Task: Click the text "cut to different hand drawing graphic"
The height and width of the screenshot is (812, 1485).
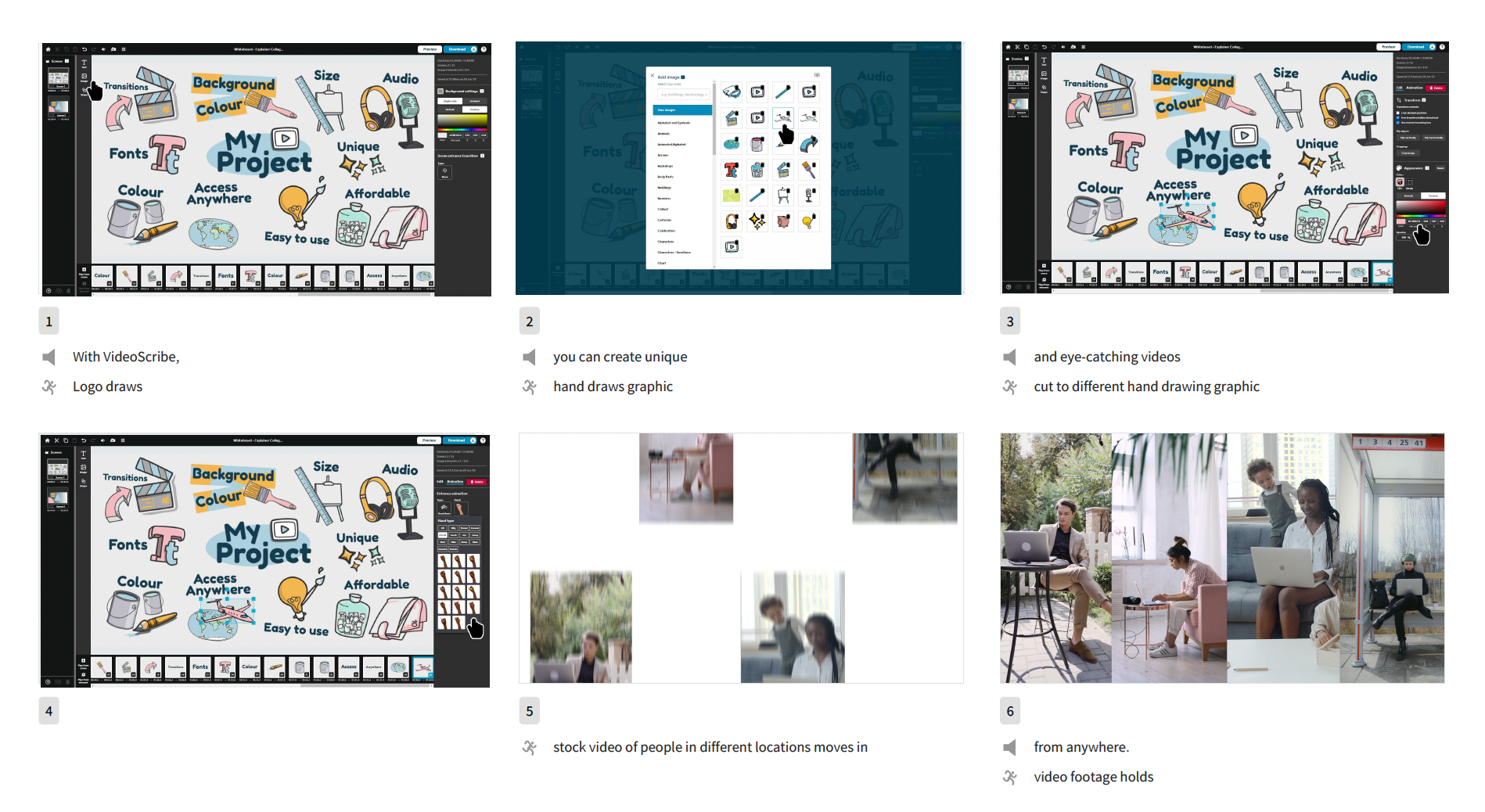Action: tap(1146, 386)
